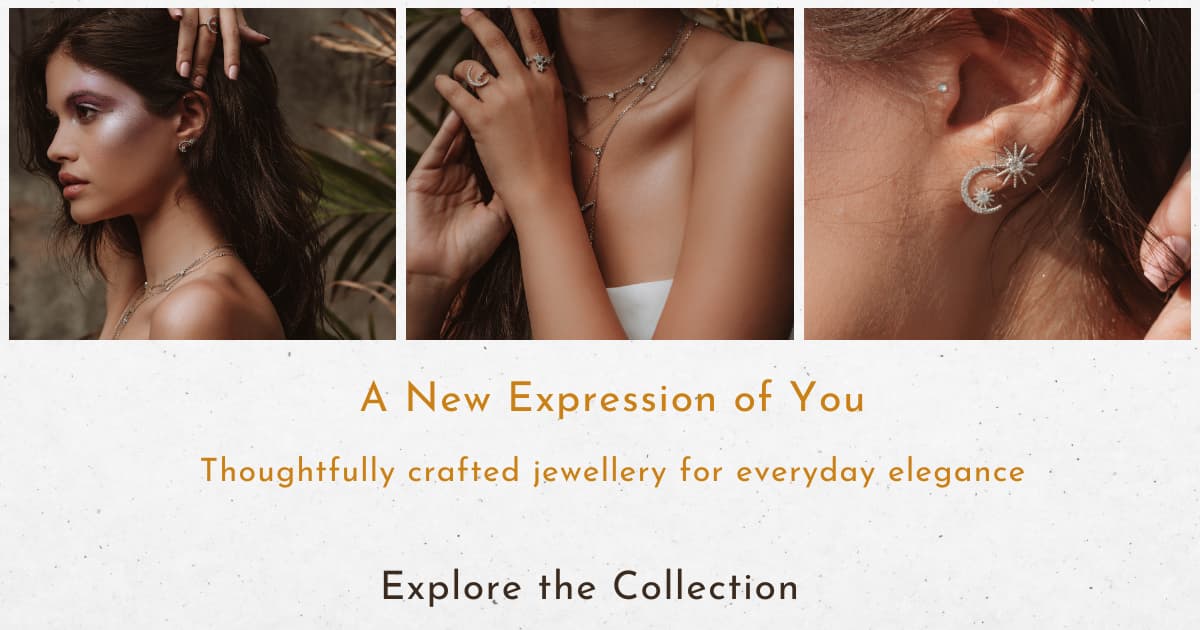Click the white strapless top in middle photo
Screen dimensions: 1200x630
[x=640, y=308]
